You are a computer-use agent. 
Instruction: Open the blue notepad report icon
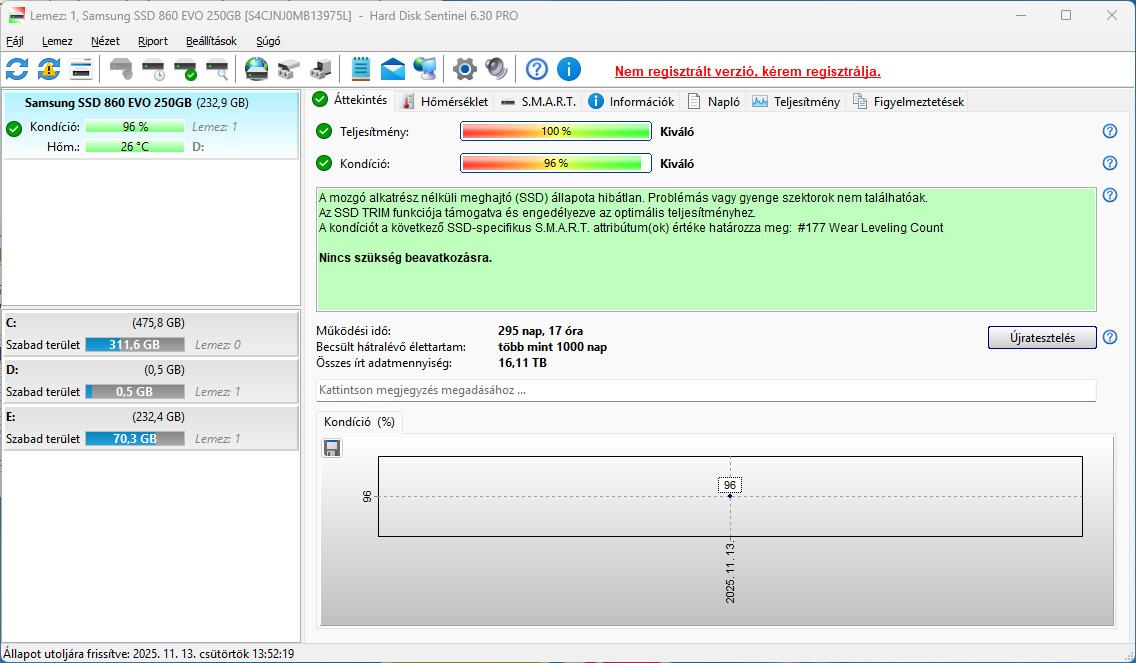pos(360,70)
